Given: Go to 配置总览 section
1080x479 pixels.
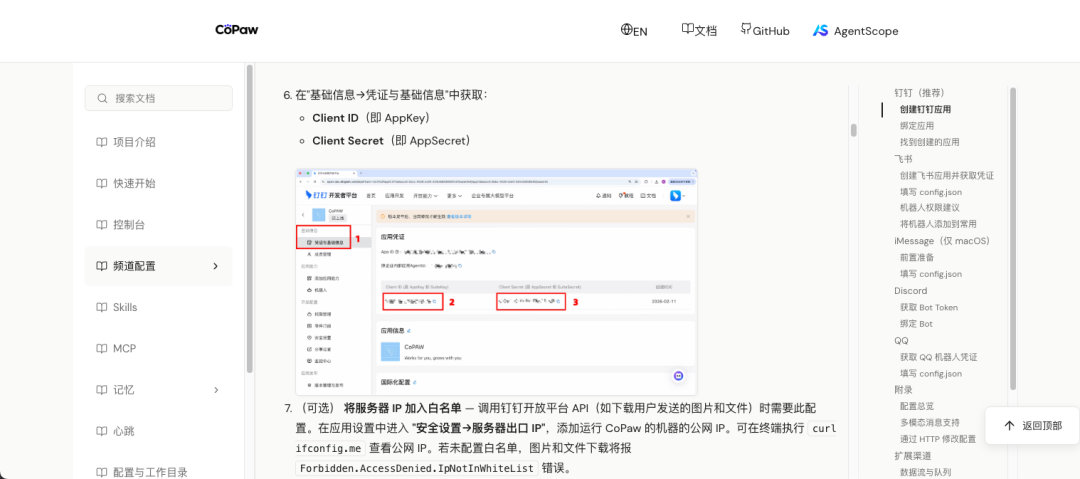Looking at the screenshot, I should 917,406.
